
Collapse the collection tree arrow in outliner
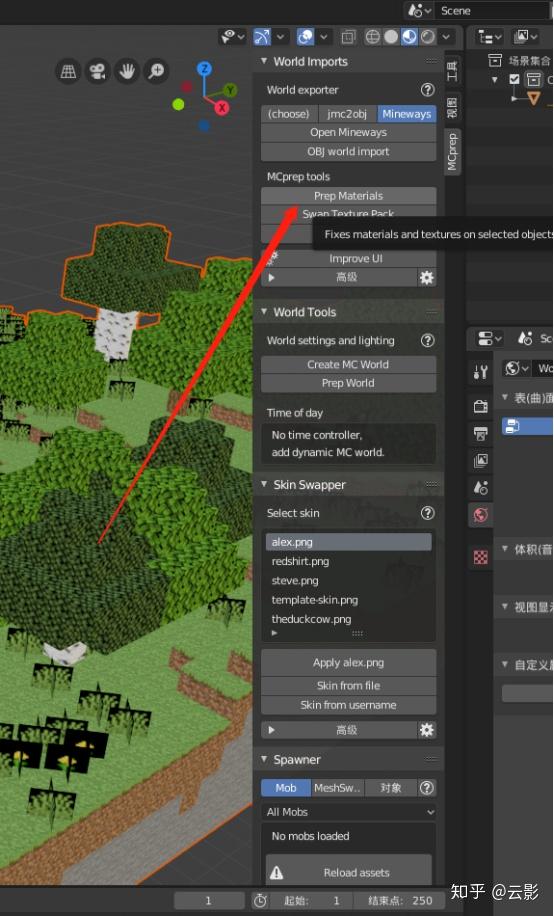496,79
